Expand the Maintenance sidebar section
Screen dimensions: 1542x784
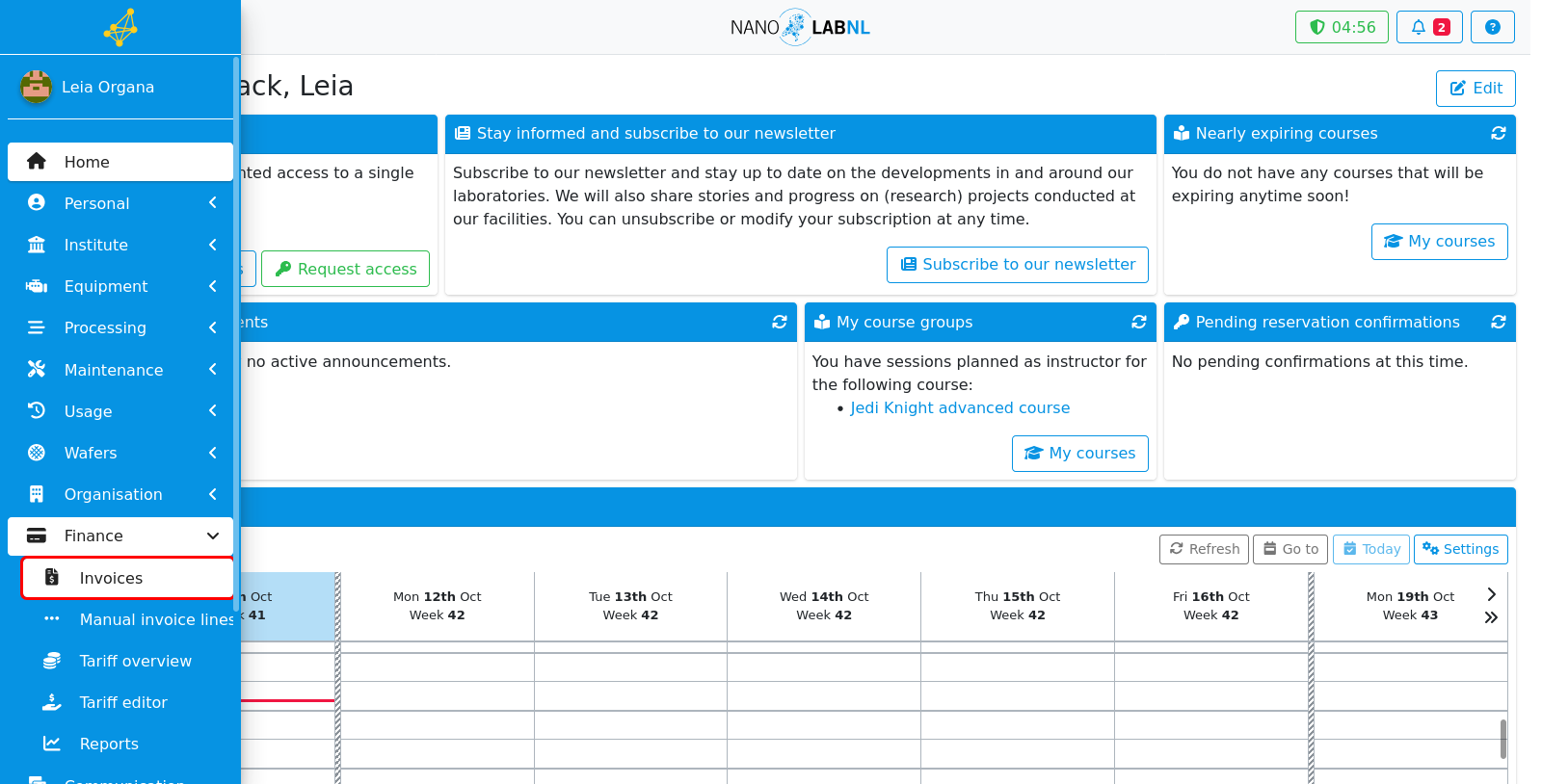(120, 370)
